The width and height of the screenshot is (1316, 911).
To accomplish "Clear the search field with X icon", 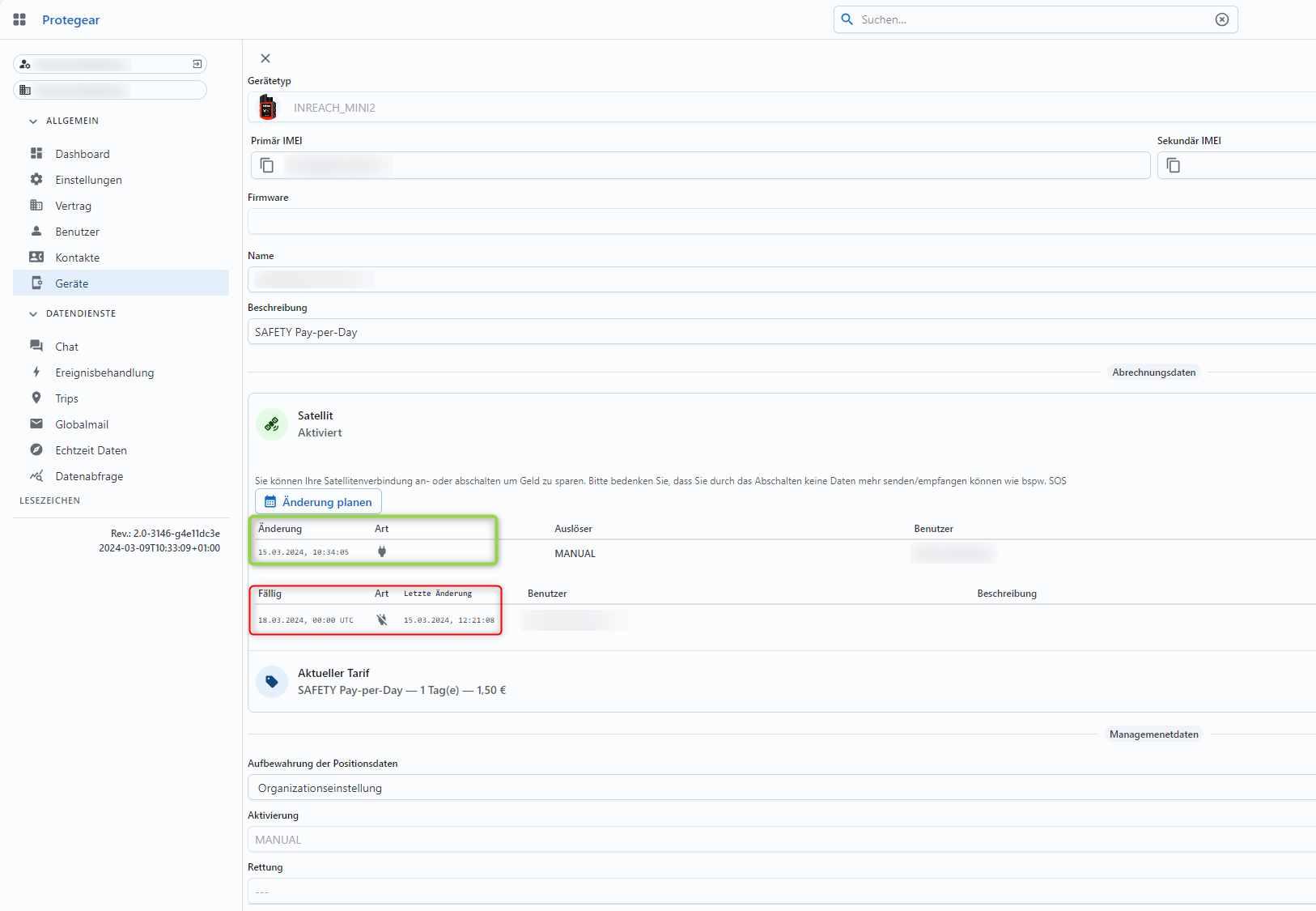I will (1221, 19).
